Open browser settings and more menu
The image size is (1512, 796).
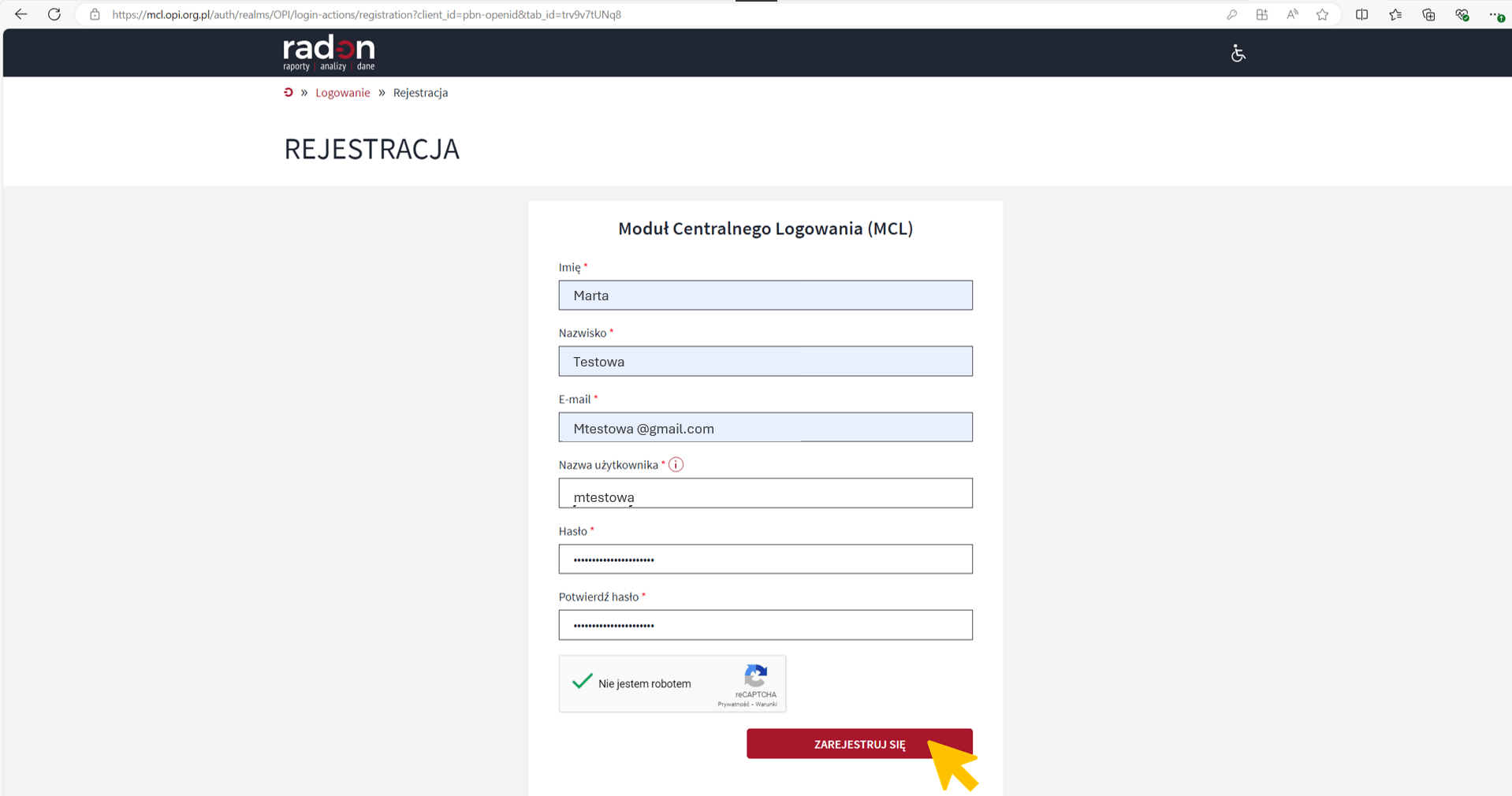pos(1495,14)
